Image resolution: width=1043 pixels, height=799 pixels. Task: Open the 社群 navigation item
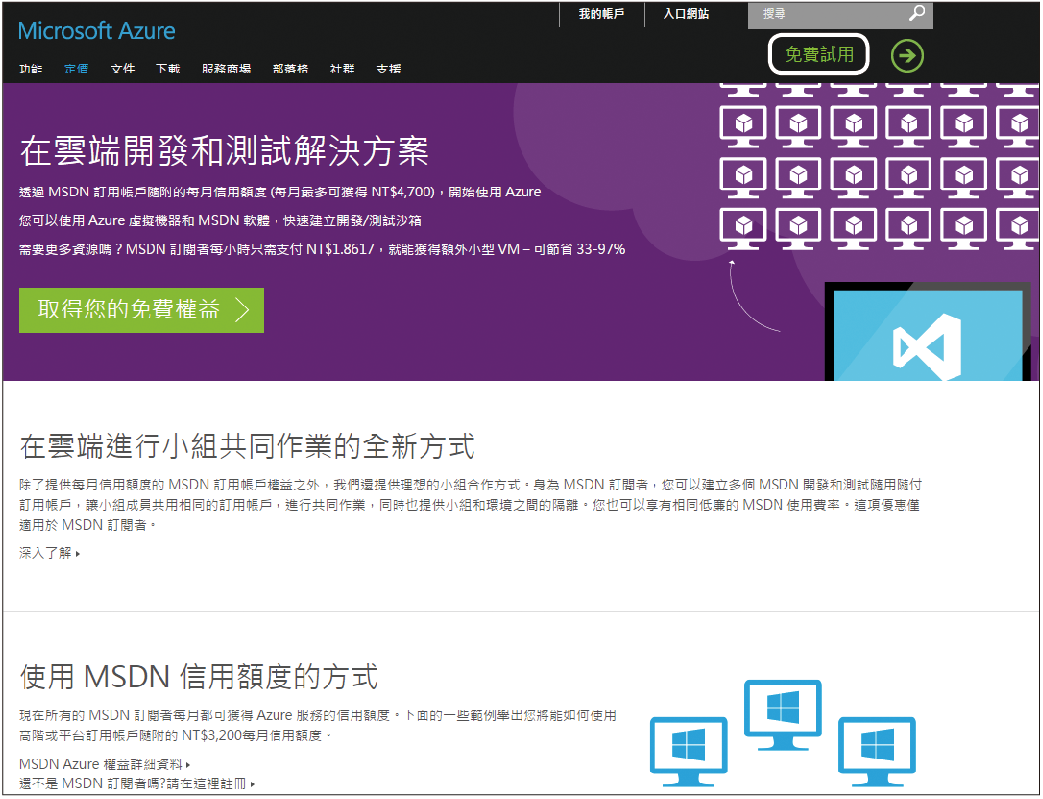342,69
